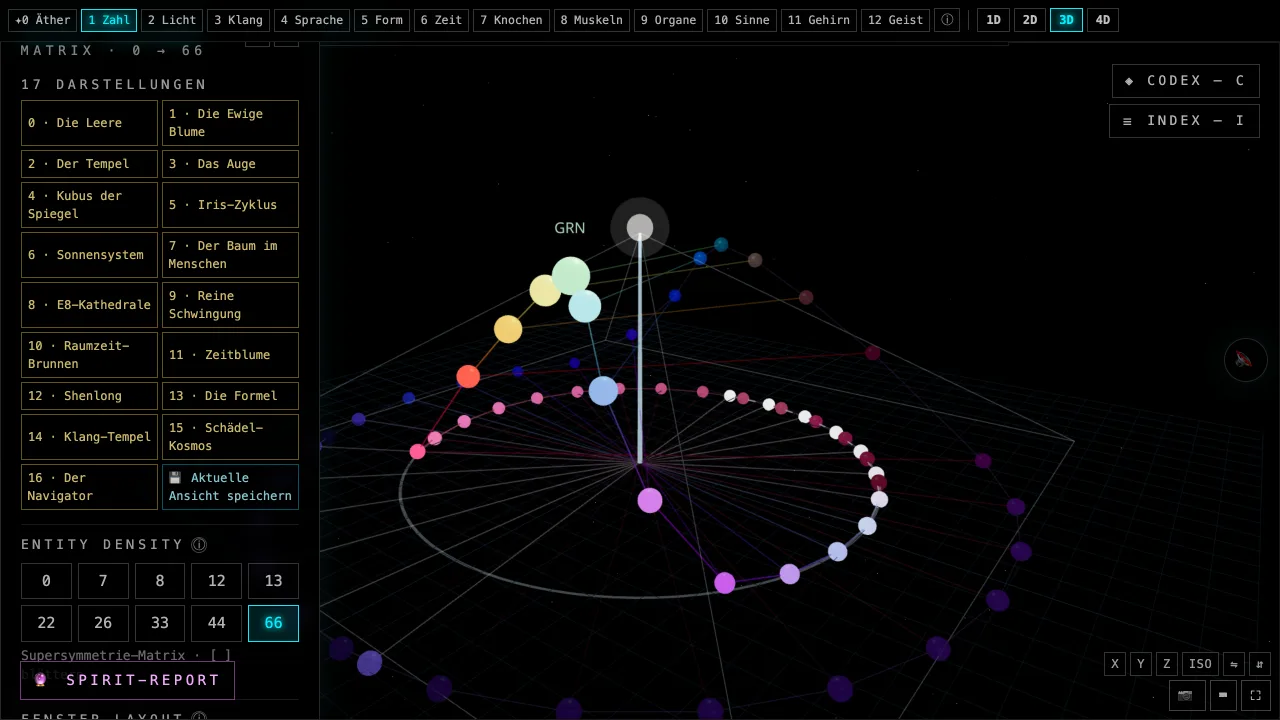1280x720 pixels.
Task: Enter fullscreen using the corner-brackets icon
Action: [1256, 695]
